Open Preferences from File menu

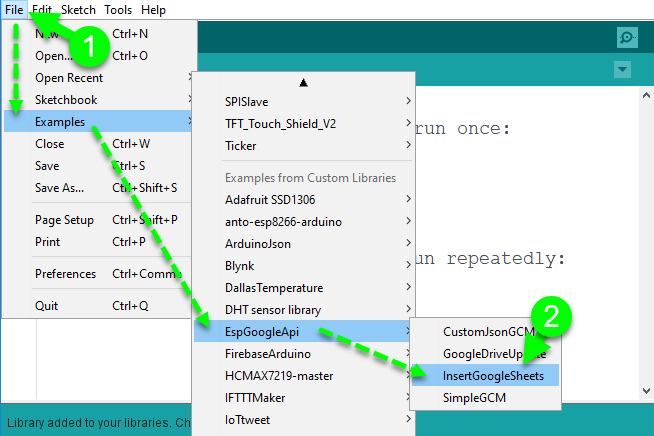pos(98,274)
